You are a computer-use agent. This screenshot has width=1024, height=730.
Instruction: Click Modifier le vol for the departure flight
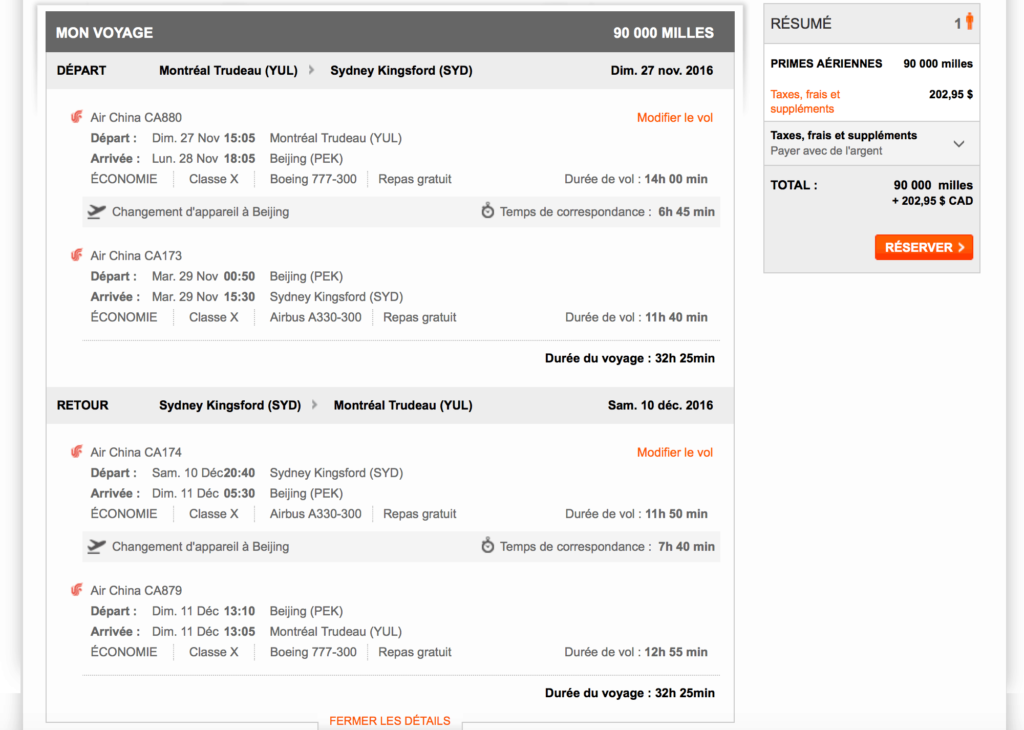(x=675, y=117)
